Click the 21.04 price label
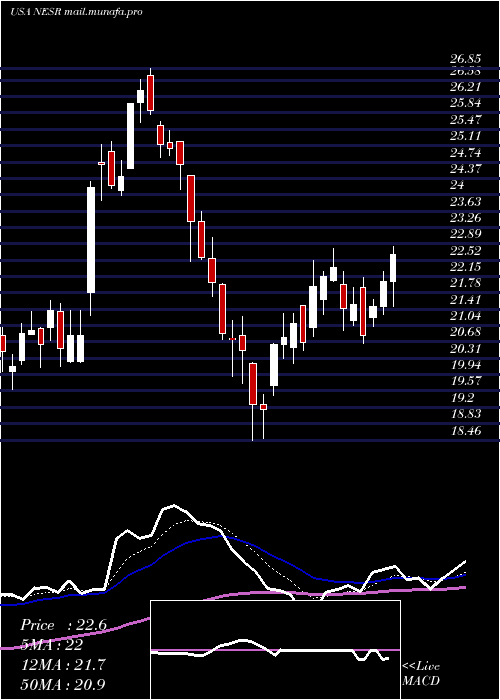This screenshot has height=700, width=500. (465, 316)
